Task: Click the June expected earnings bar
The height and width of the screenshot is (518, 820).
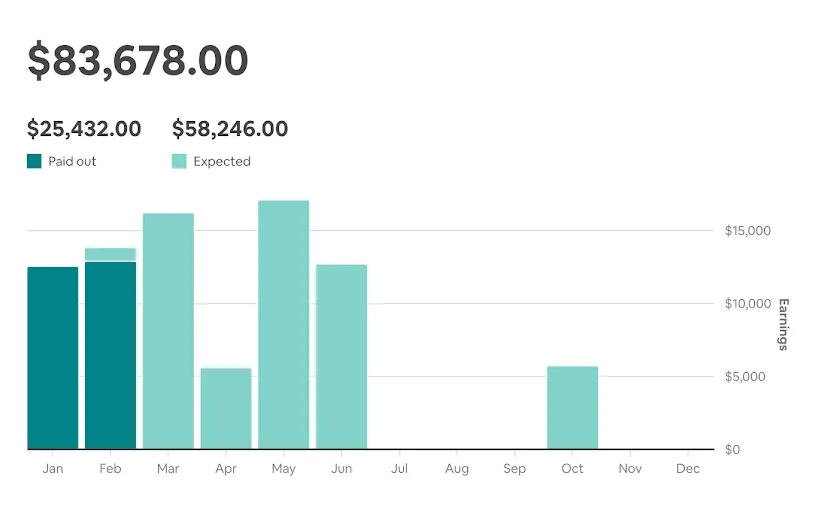Action: pyautogui.click(x=342, y=356)
